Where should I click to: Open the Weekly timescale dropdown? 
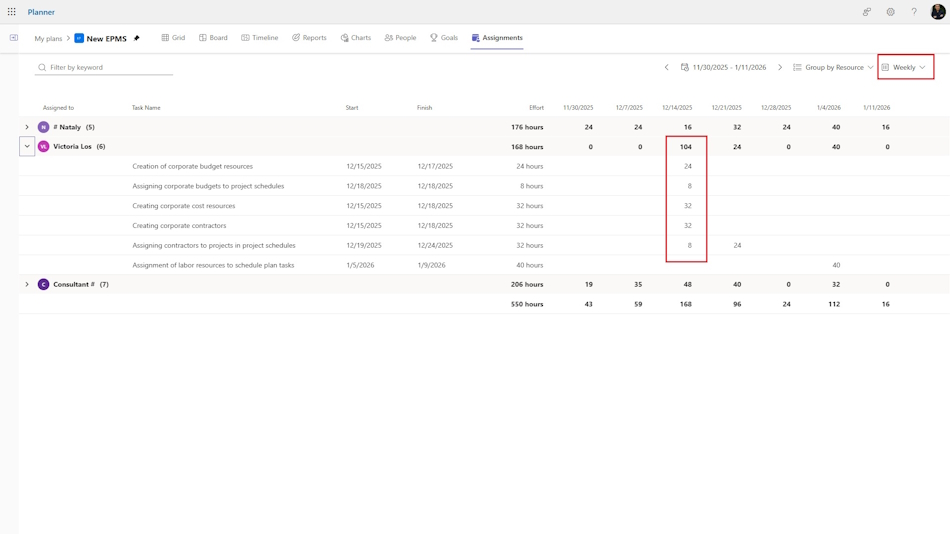(905, 67)
